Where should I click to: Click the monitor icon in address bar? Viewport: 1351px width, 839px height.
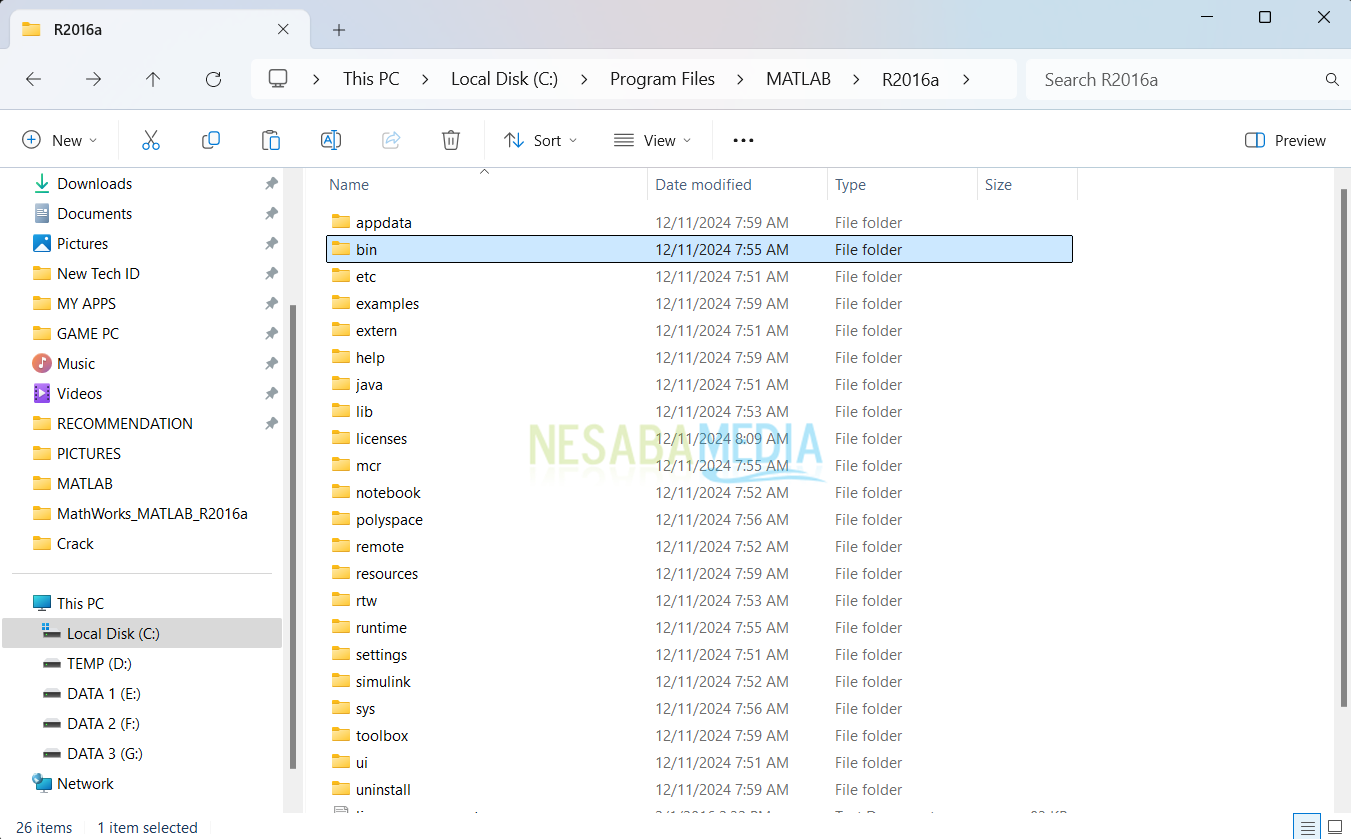click(278, 79)
